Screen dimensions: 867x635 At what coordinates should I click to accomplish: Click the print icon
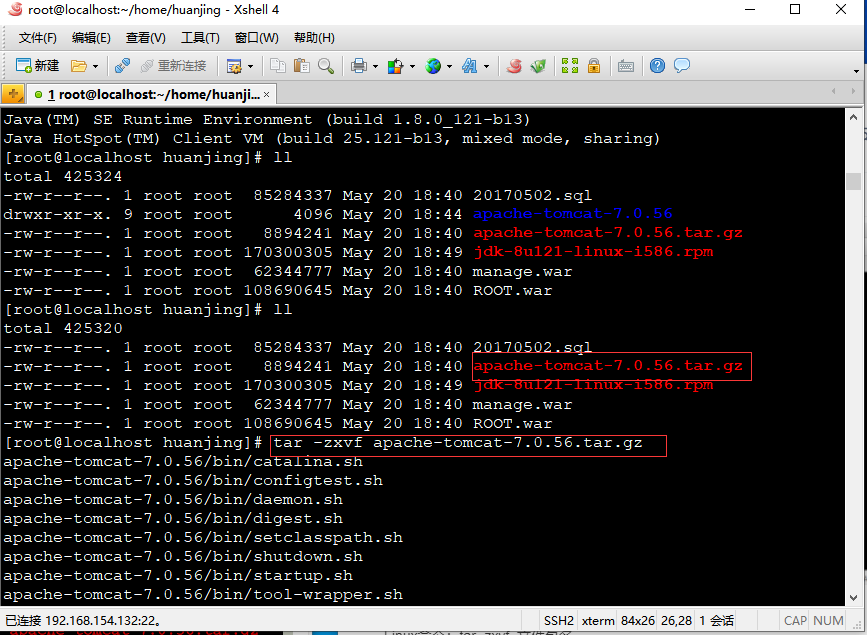point(359,66)
